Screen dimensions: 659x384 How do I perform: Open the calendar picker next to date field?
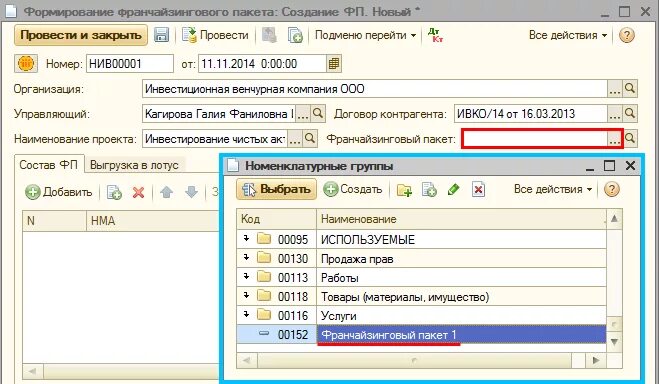click(x=334, y=64)
